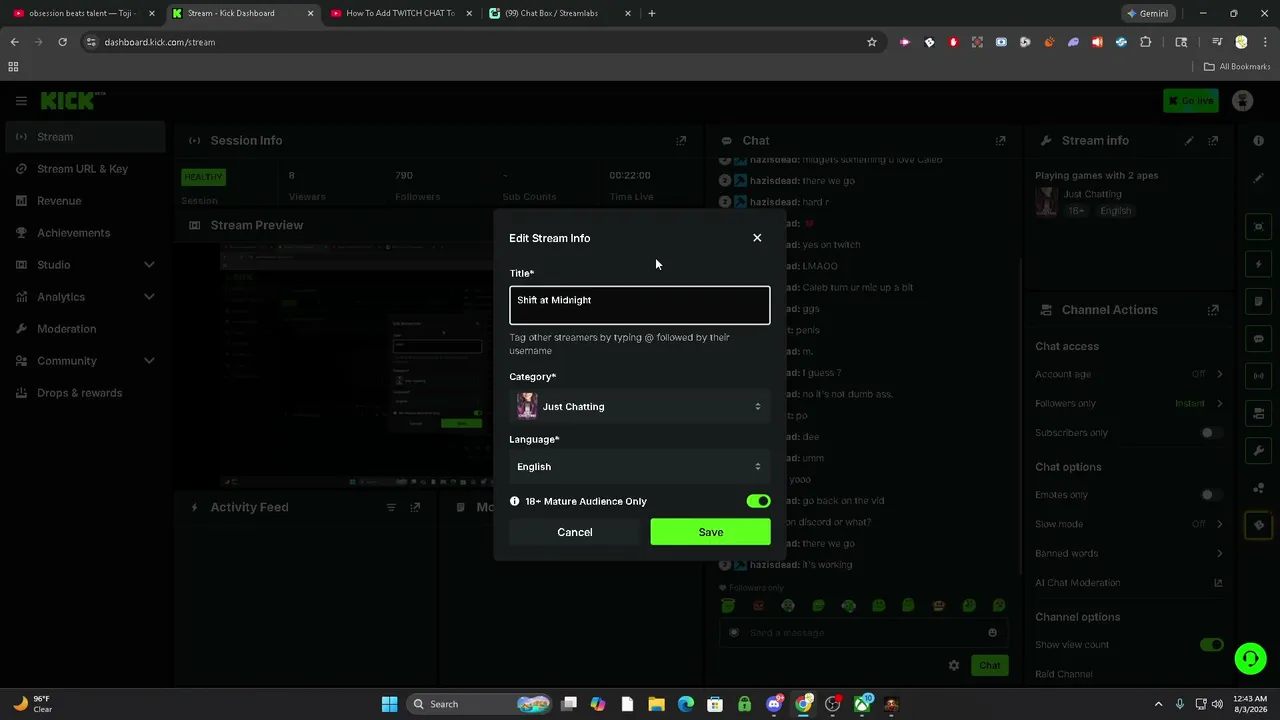This screenshot has height=720, width=1280.
Task: Switch to How To Add TWITCH CHAT tab
Action: click(x=400, y=13)
